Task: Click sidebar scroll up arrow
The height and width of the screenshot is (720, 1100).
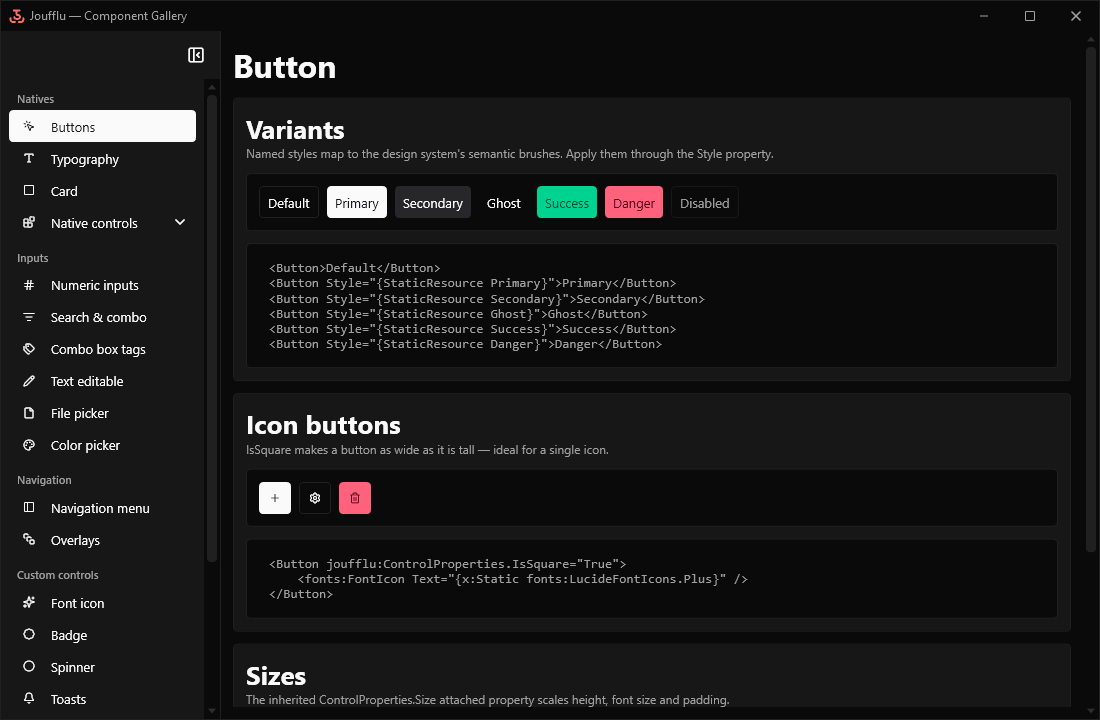Action: click(212, 87)
